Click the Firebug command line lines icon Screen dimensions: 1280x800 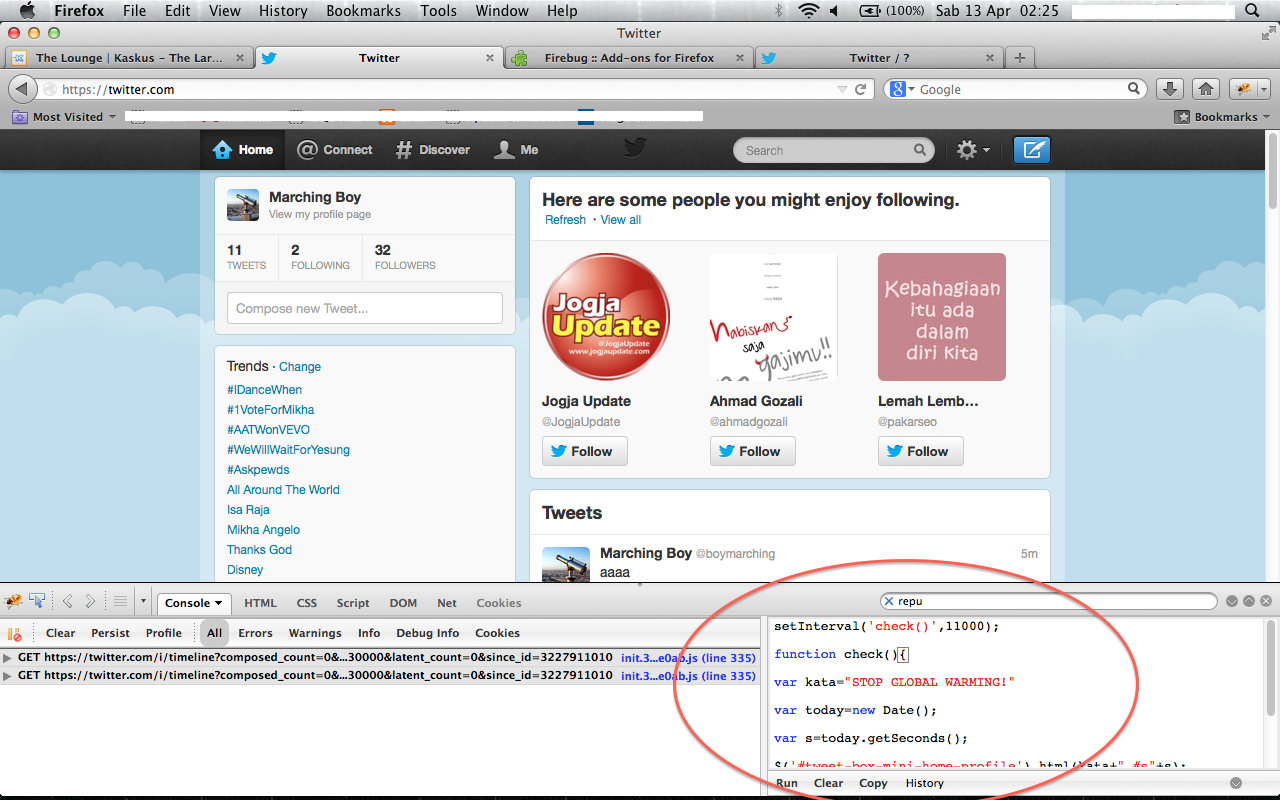point(120,602)
